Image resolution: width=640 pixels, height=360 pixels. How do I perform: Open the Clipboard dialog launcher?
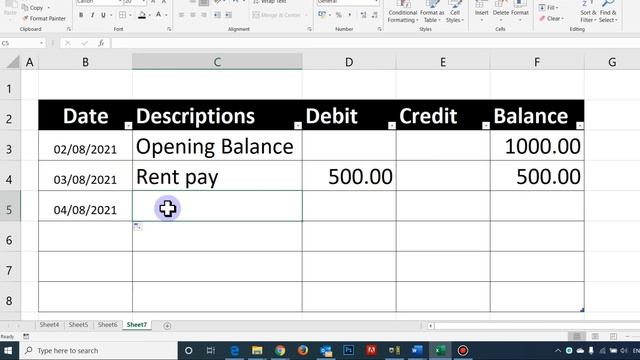tap(69, 29)
